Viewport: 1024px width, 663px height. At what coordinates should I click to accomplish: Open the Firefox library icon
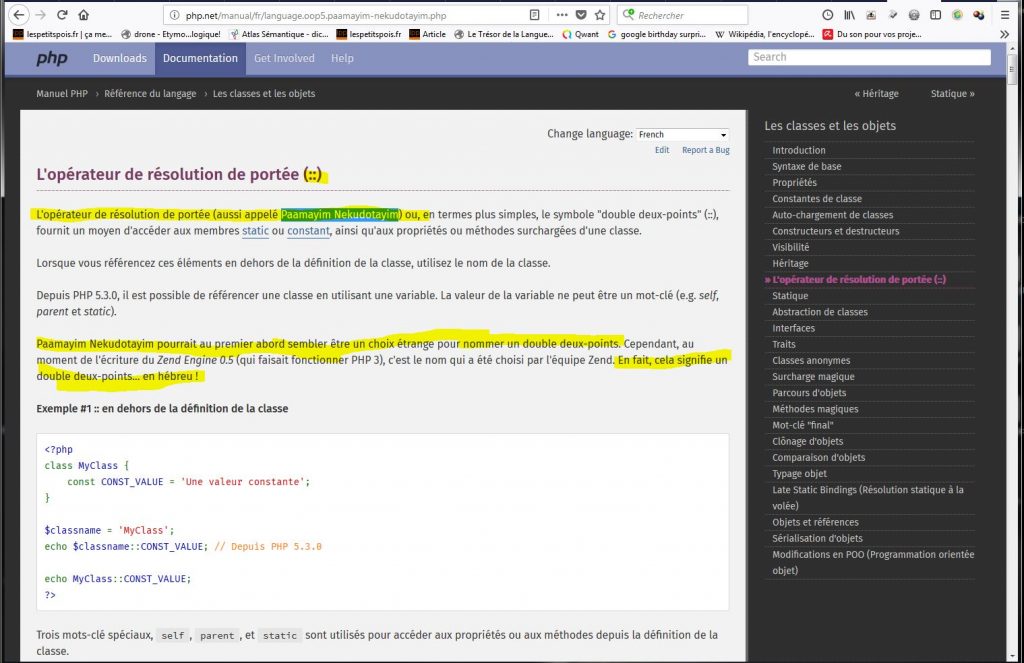pyautogui.click(x=849, y=15)
